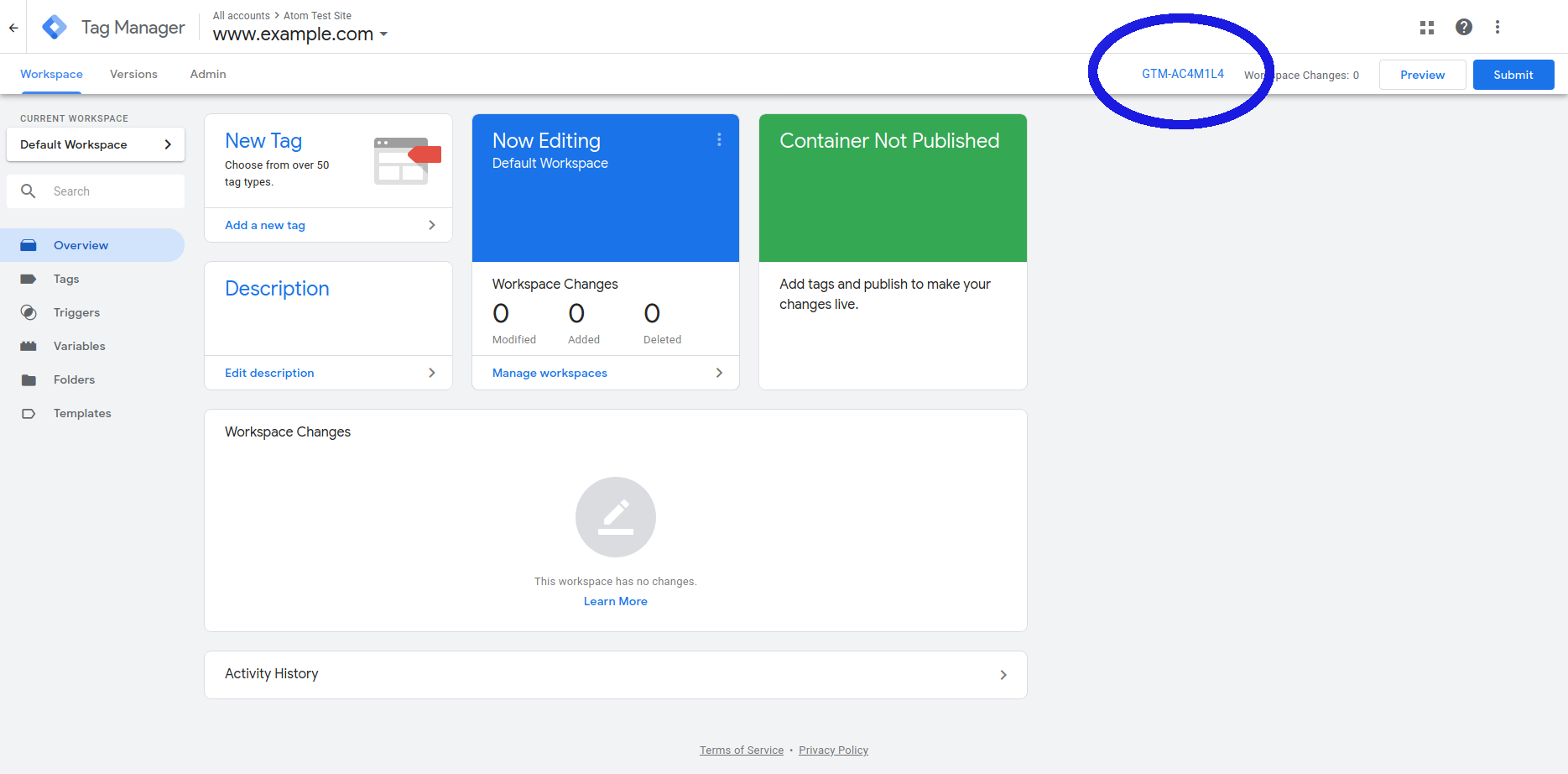Screen dimensions: 1568x774
Task: Open the help question mark icon
Action: click(1463, 28)
